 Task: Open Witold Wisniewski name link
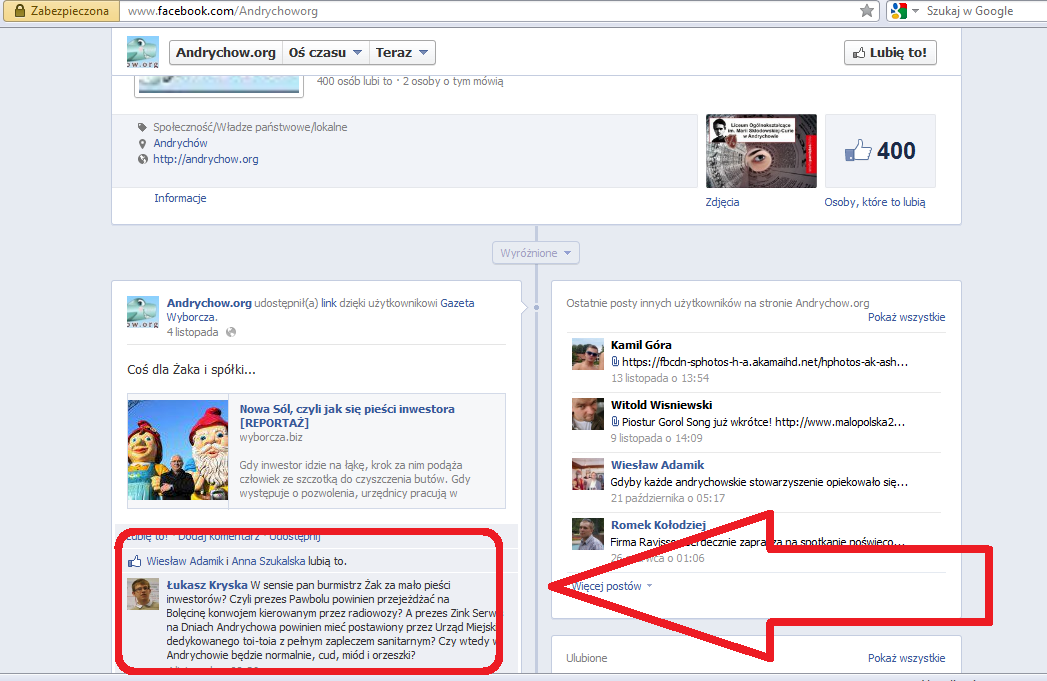pyautogui.click(x=661, y=405)
